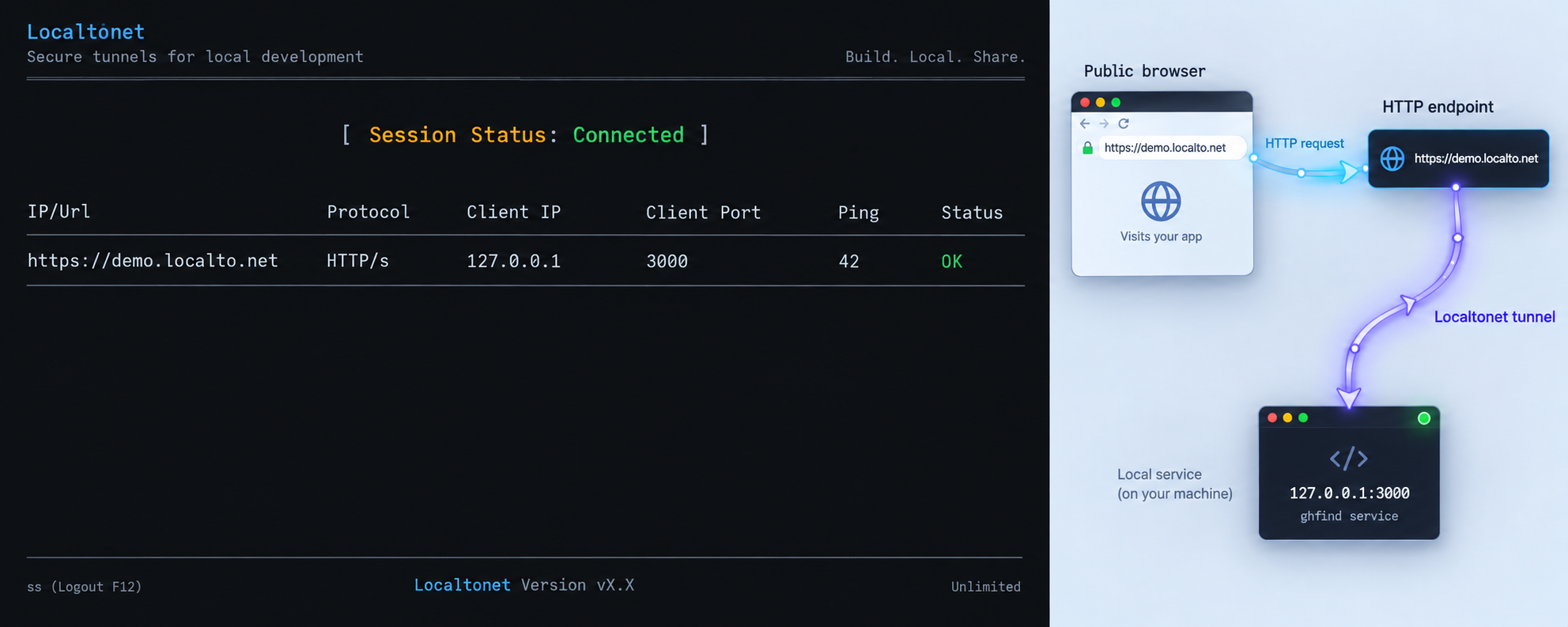Click "Localtonet Version vX.X" in the footer
The image size is (1568, 627).
coord(524,585)
